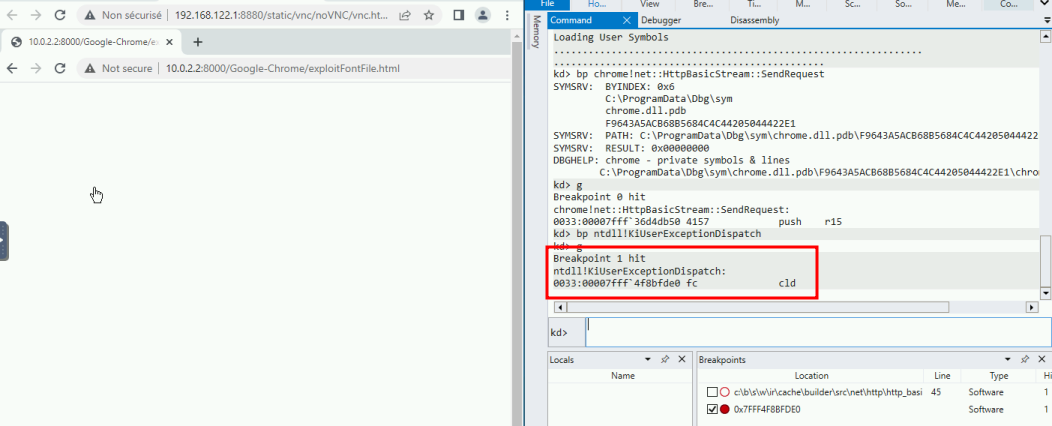Open the Breakpoints ribbon tab
1052x426 pixels.
click(x=702, y=4)
